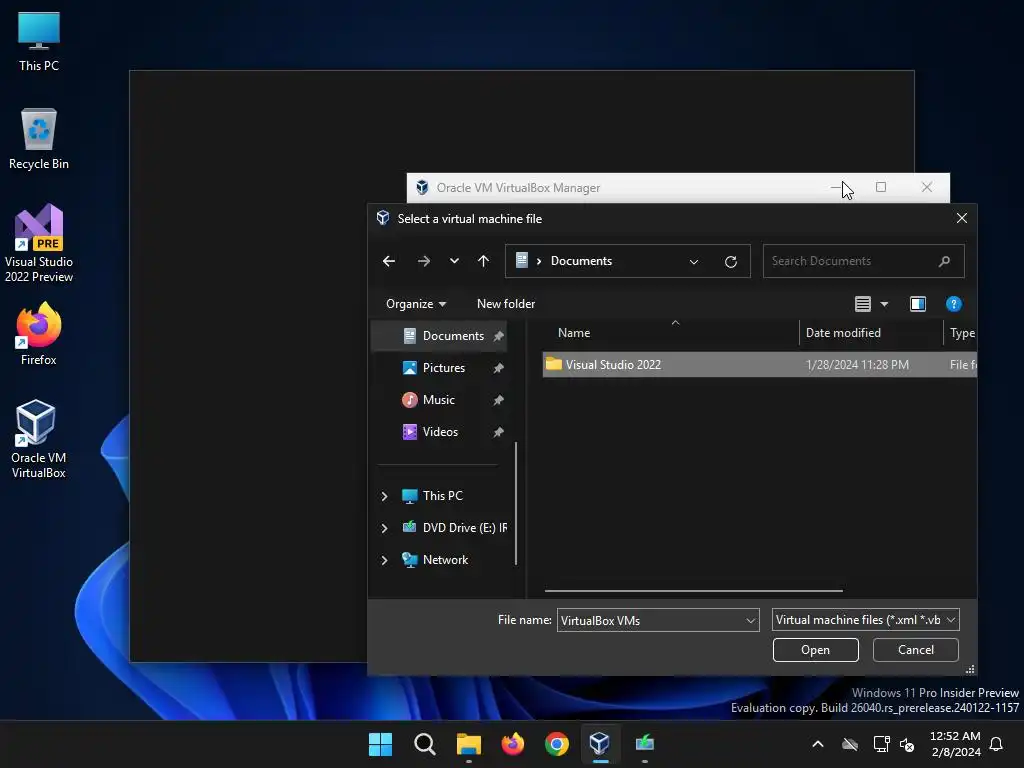Click the muted volume icon in tray

click(907, 744)
